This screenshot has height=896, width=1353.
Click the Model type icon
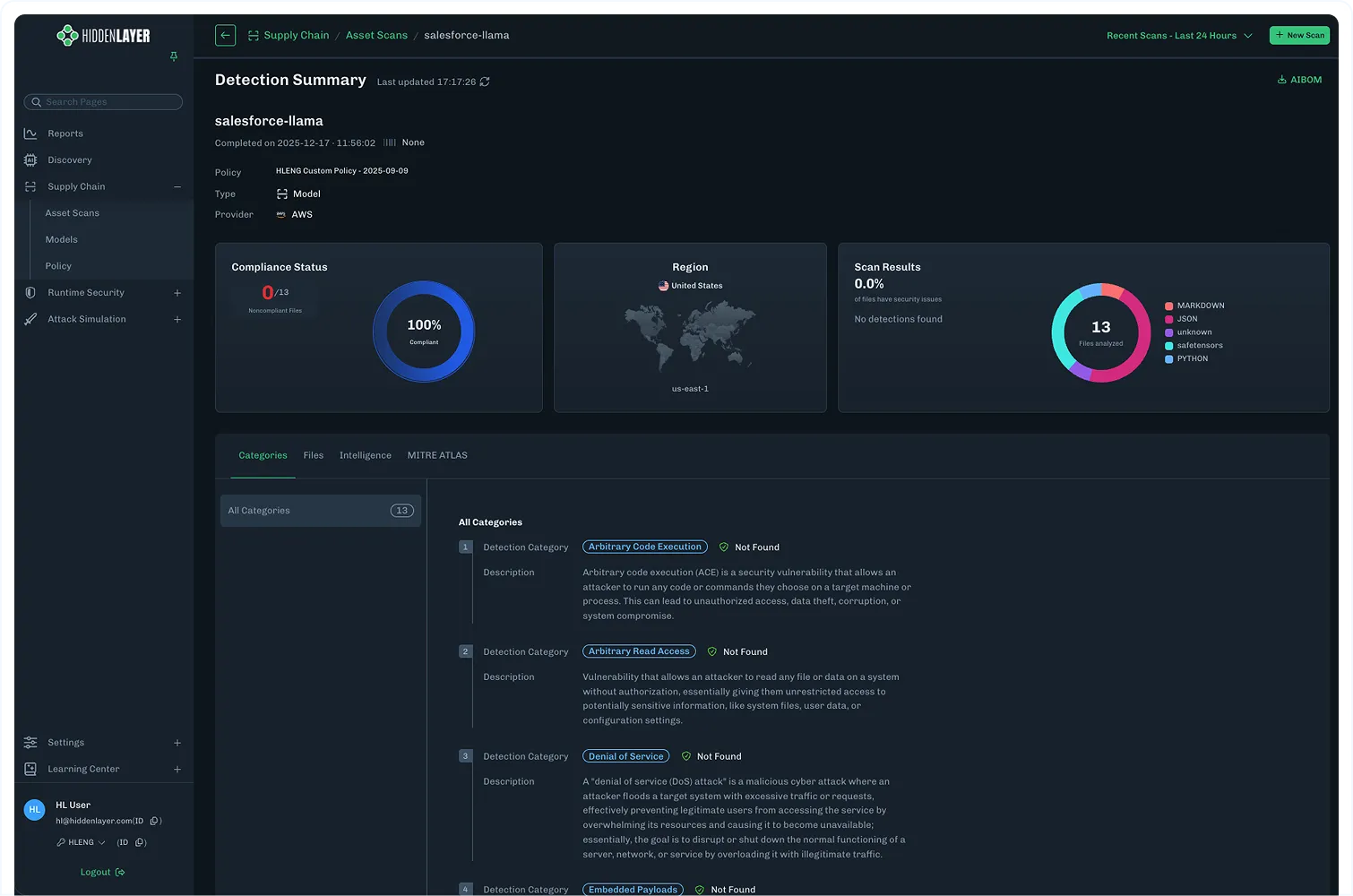coord(282,194)
